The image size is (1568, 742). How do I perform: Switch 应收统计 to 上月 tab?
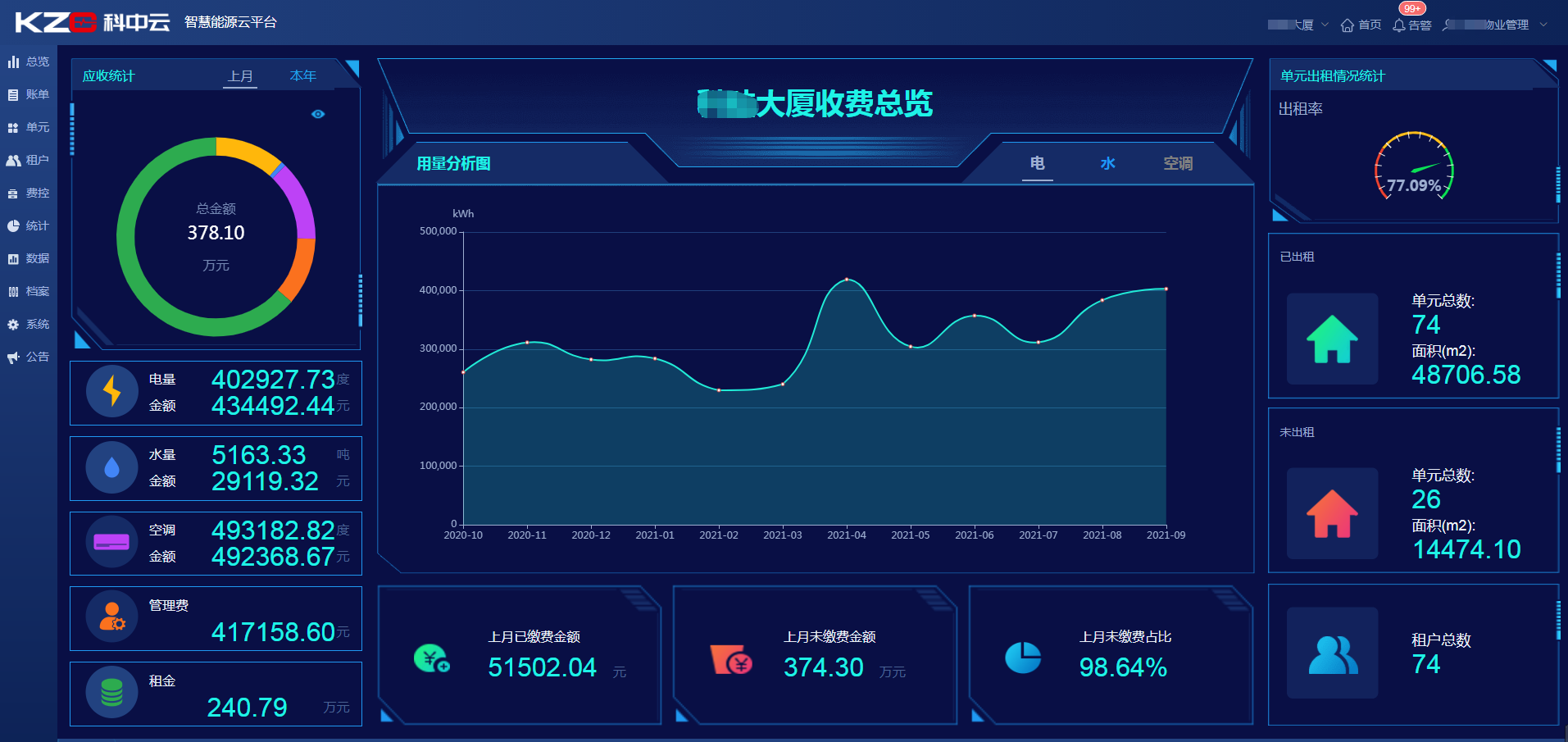240,76
